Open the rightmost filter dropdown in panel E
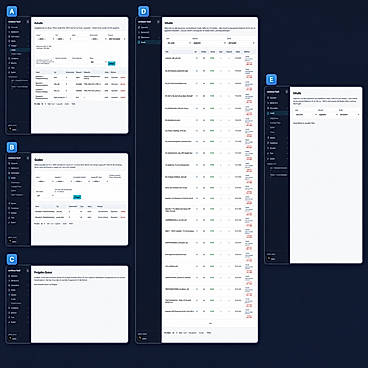The width and height of the screenshot is (368, 368). (349, 114)
